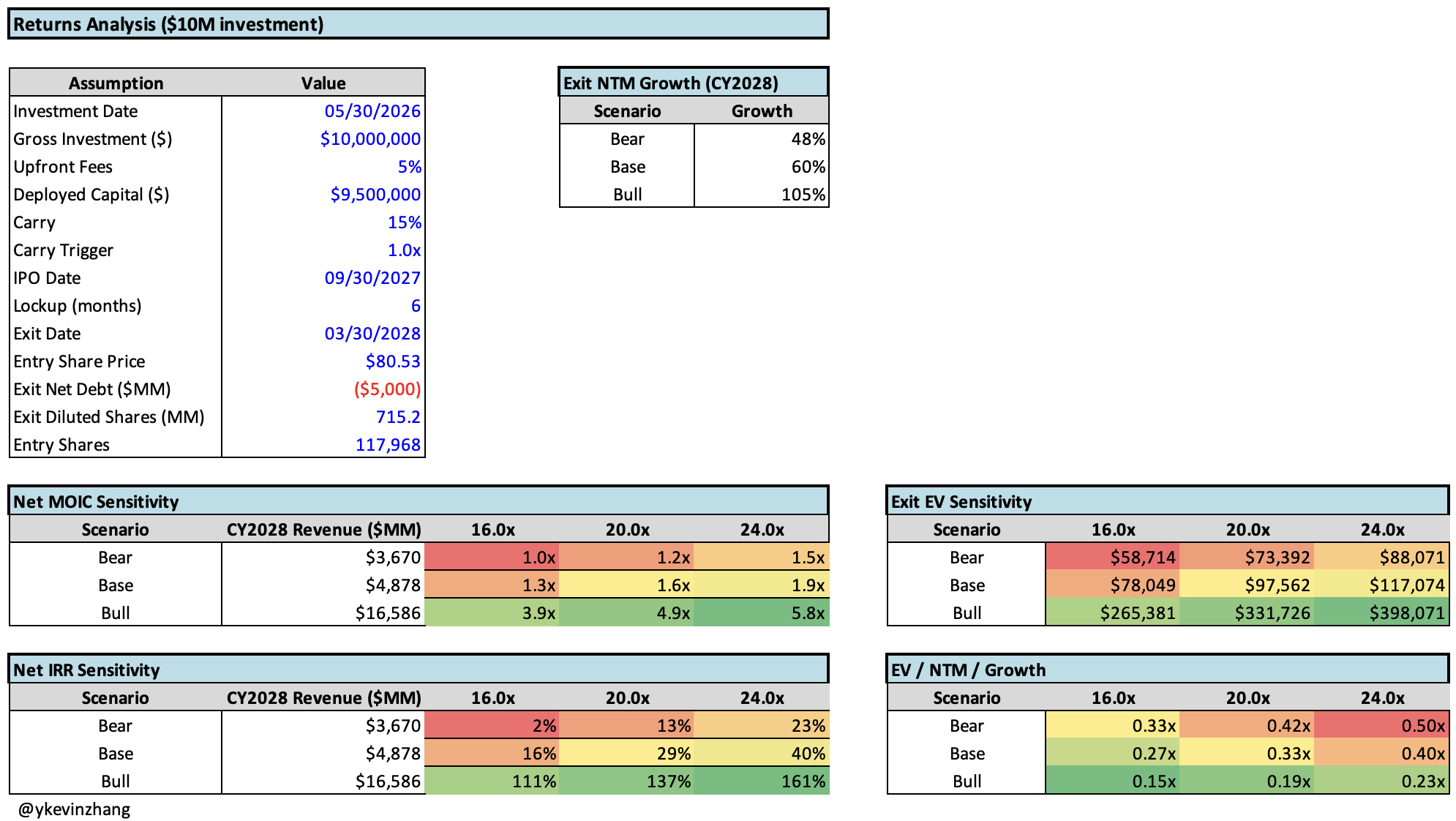Select the Investment Date value 05/30/2026

pos(323,111)
